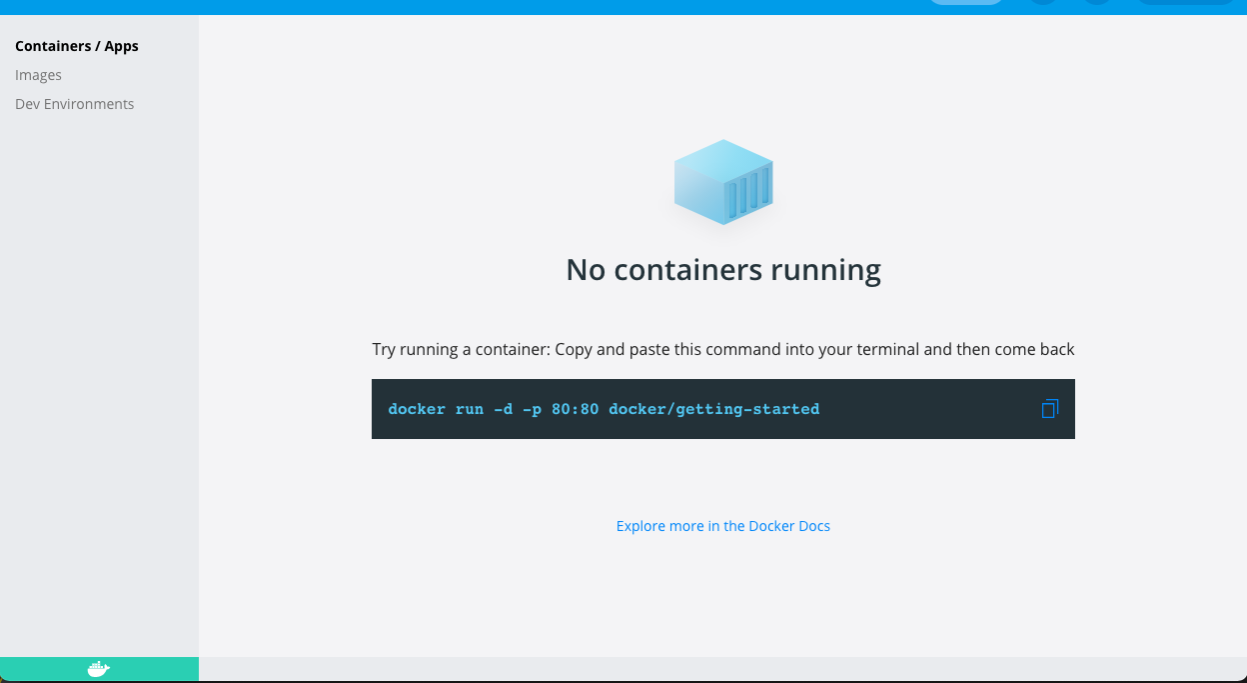Click the left round icon in top bar
This screenshot has width=1247, height=683.
click(x=1043, y=2)
